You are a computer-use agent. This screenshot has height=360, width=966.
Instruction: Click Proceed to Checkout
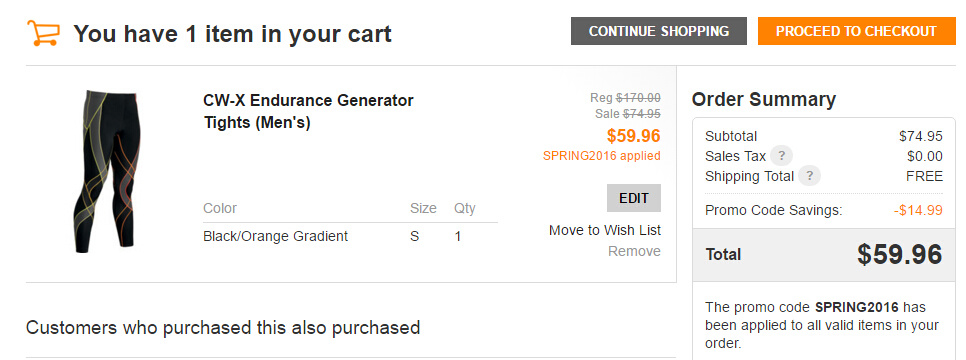click(x=856, y=31)
